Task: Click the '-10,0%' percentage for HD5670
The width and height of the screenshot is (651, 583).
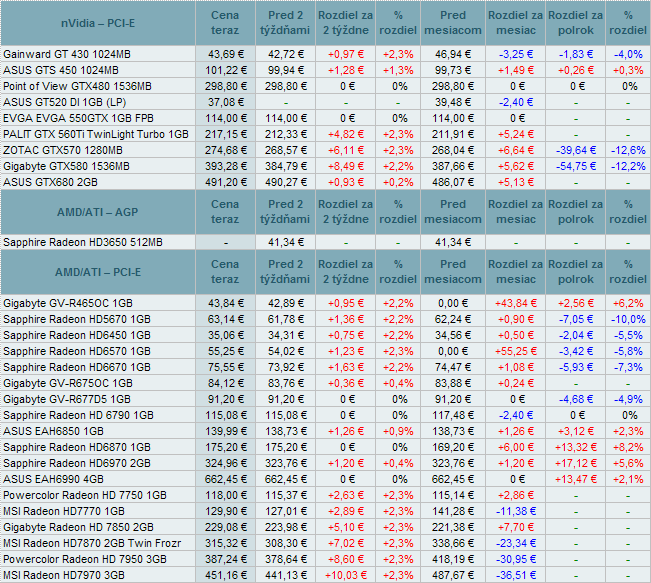Action: pos(628,319)
